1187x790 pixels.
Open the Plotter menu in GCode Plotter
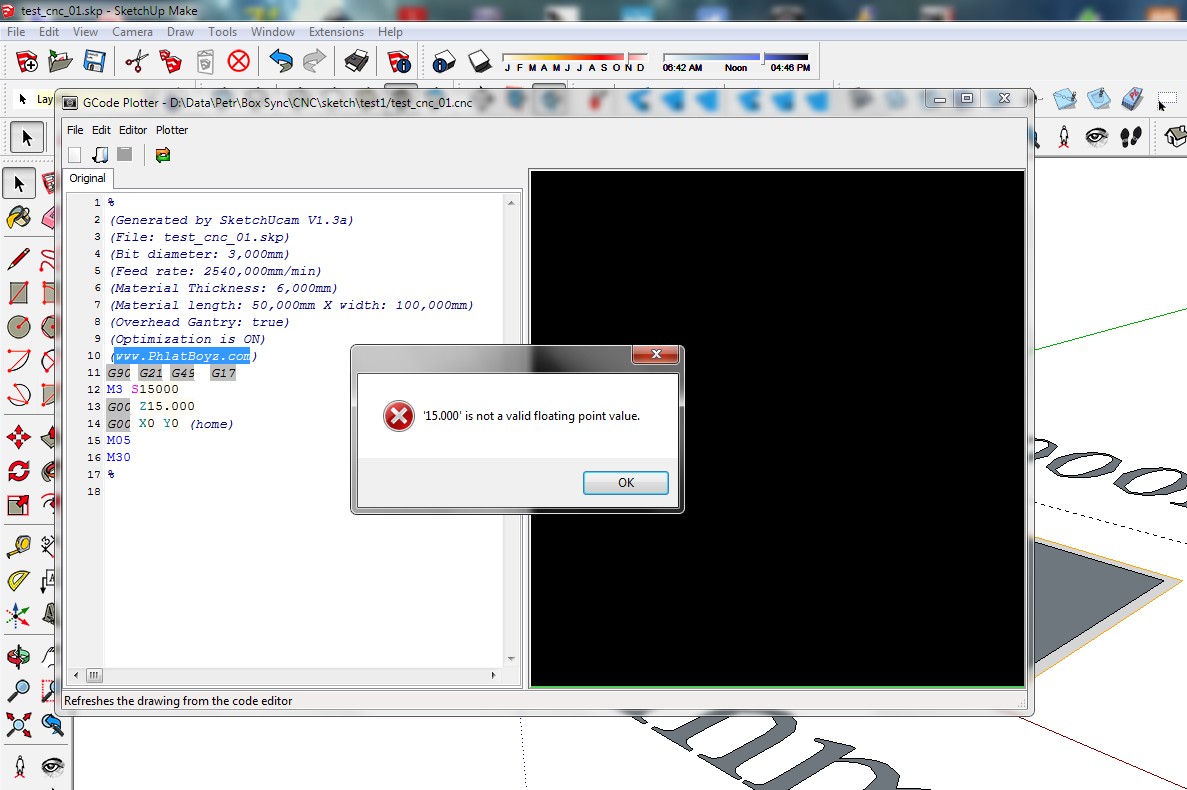coord(172,130)
